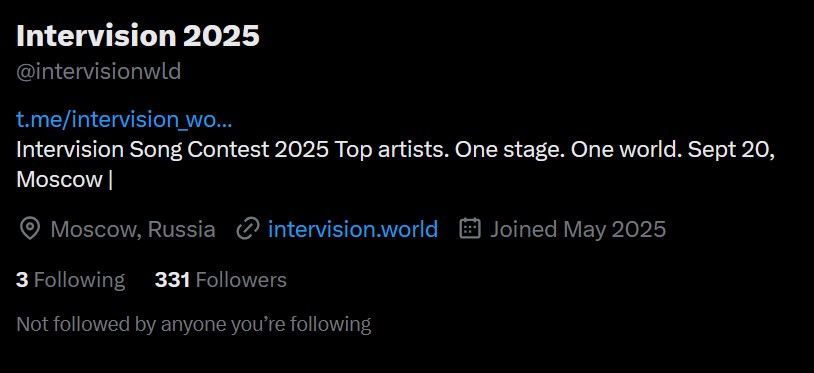Click the location pin icon
814x373 pixels.
30,229
